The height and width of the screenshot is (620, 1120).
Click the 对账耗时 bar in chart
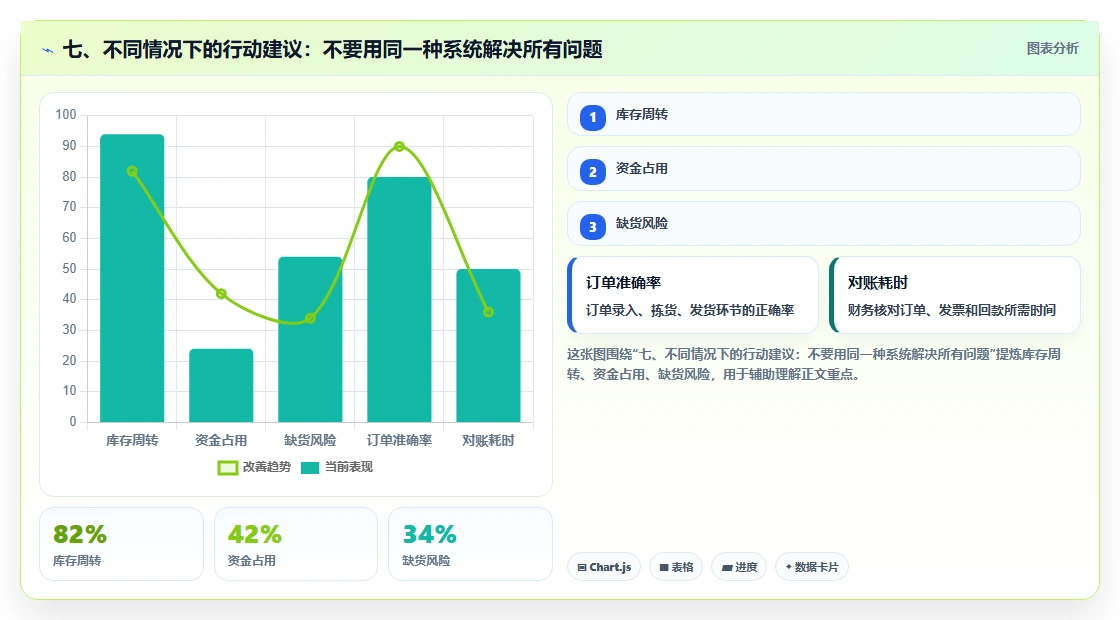click(489, 346)
